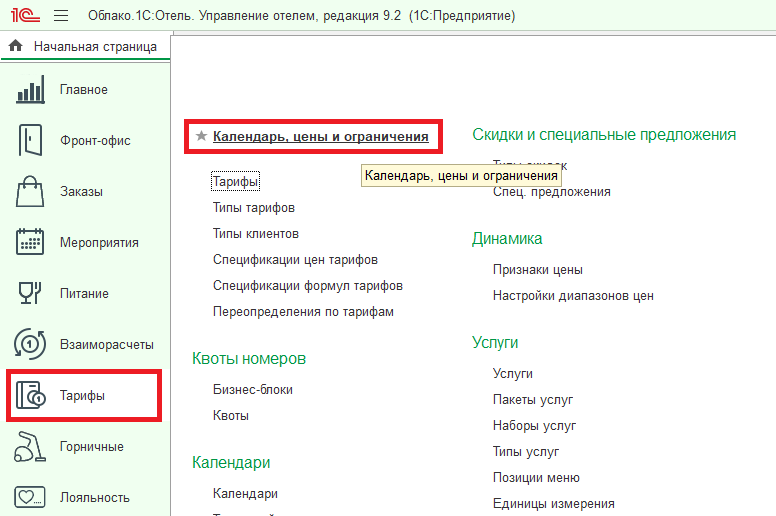
Task: Open Типы тарифов
Action: click(253, 207)
